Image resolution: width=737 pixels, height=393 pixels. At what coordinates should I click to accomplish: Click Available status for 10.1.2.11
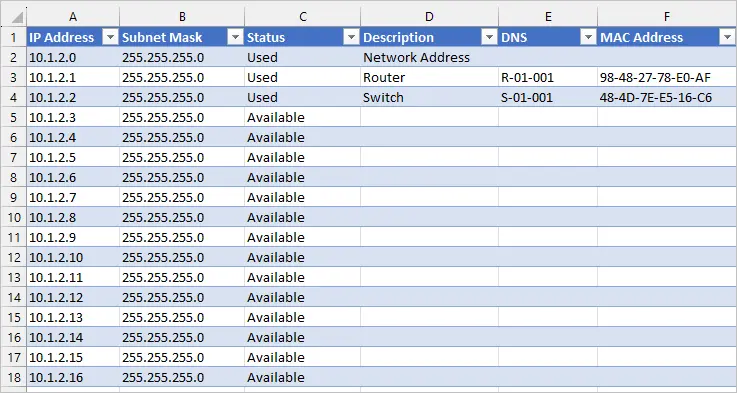(303, 277)
